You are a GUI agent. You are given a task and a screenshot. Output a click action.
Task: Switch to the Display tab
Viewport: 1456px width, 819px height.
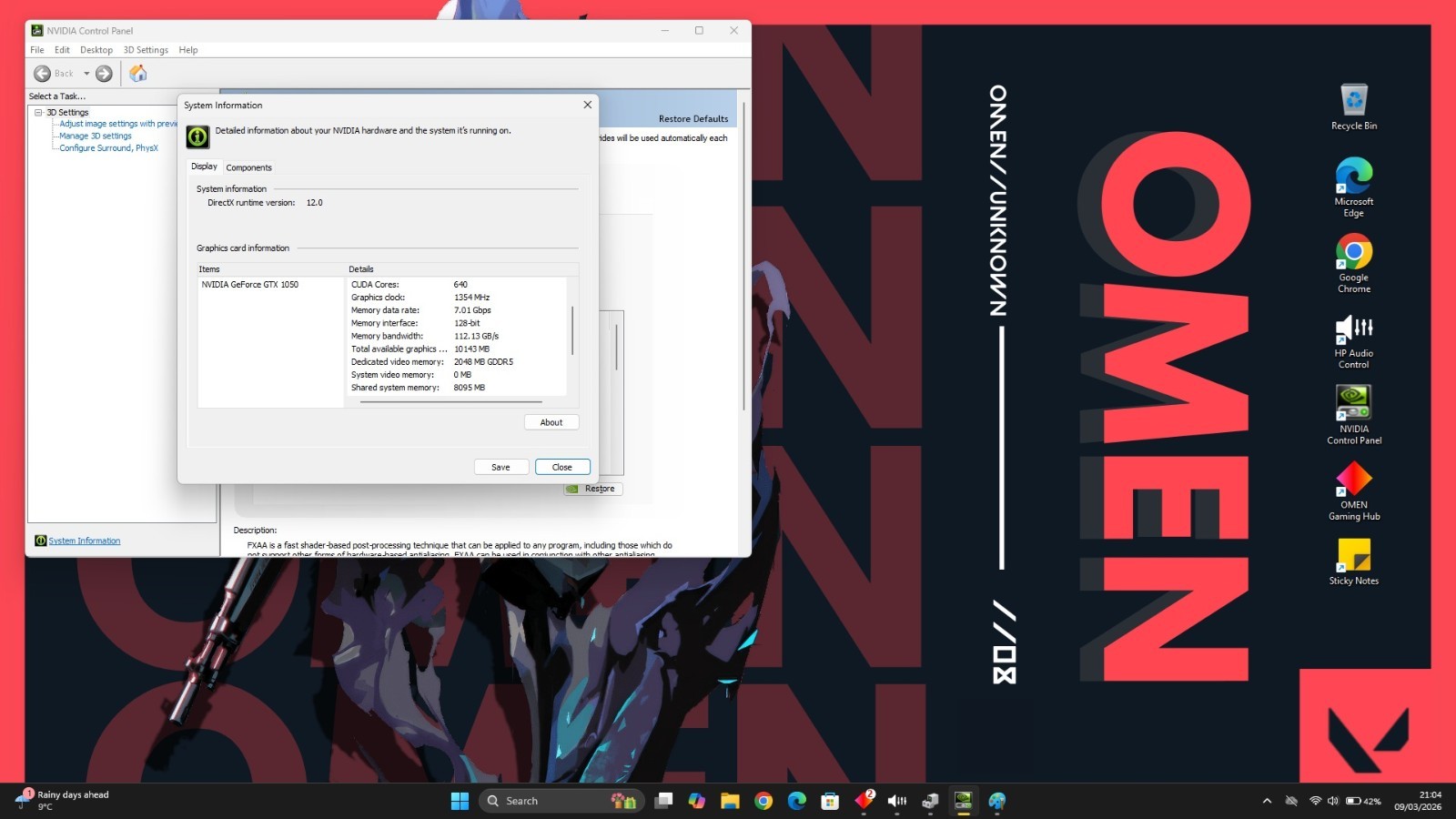(204, 167)
